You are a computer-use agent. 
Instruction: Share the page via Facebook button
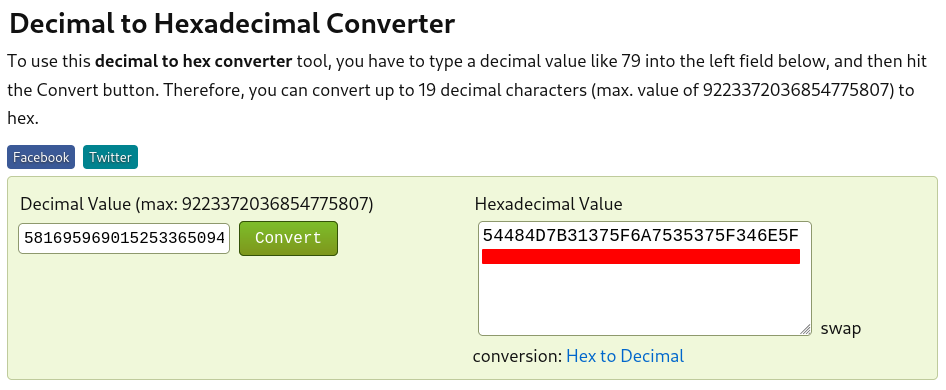pos(41,157)
